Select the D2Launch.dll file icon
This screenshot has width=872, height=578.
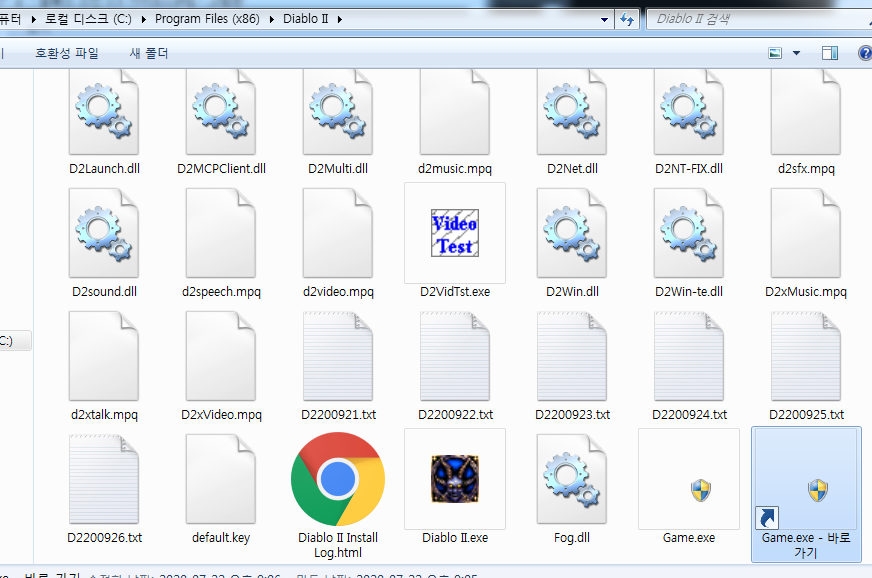104,112
